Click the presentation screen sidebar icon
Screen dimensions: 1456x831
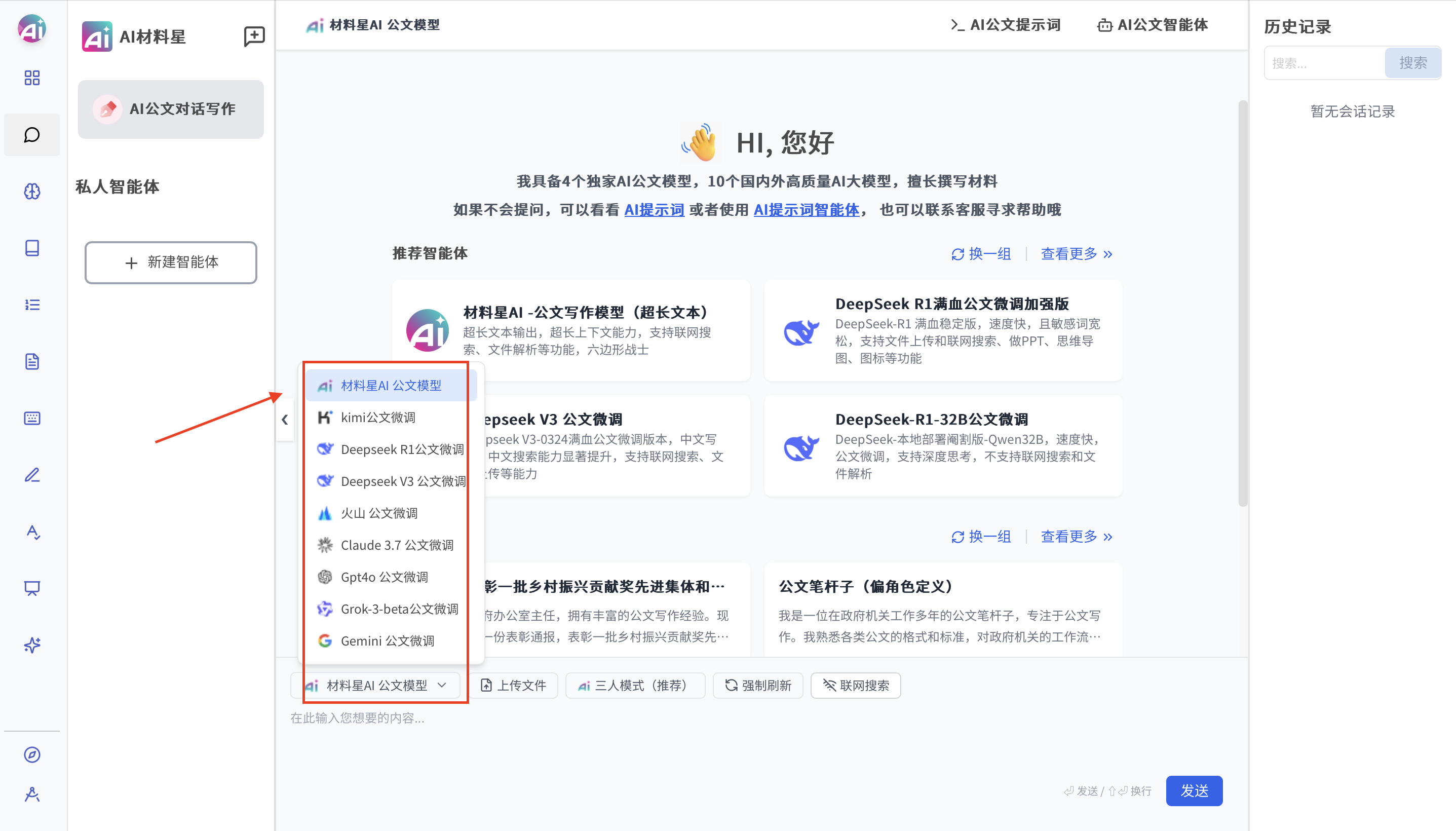(32, 588)
